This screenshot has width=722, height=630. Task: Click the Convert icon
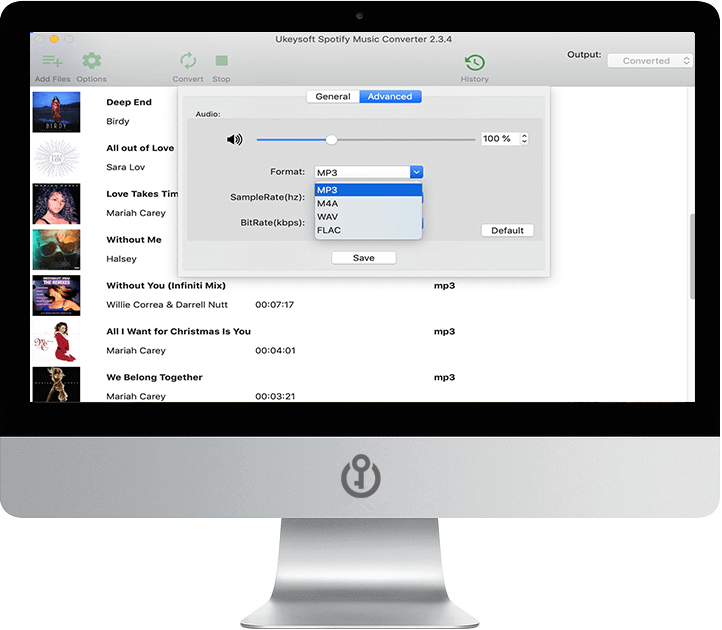(x=188, y=61)
